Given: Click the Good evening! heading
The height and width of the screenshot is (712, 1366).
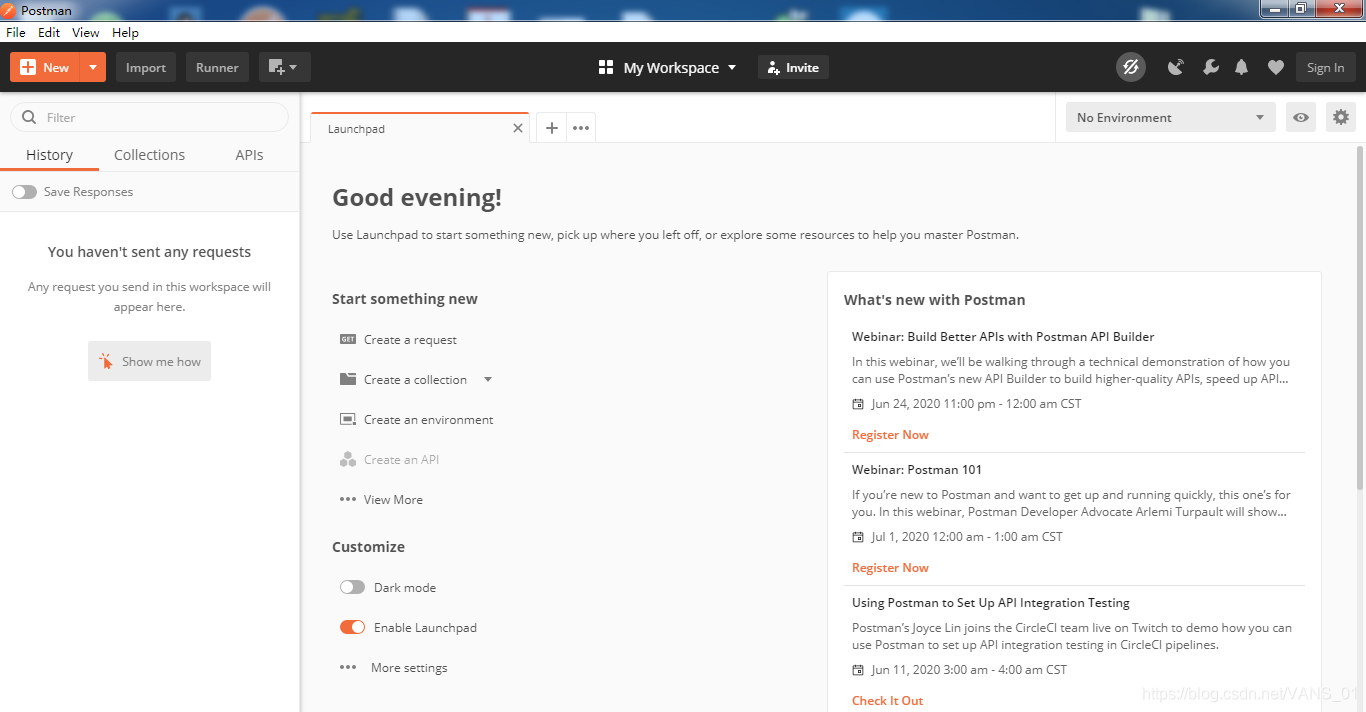Looking at the screenshot, I should 417,198.
